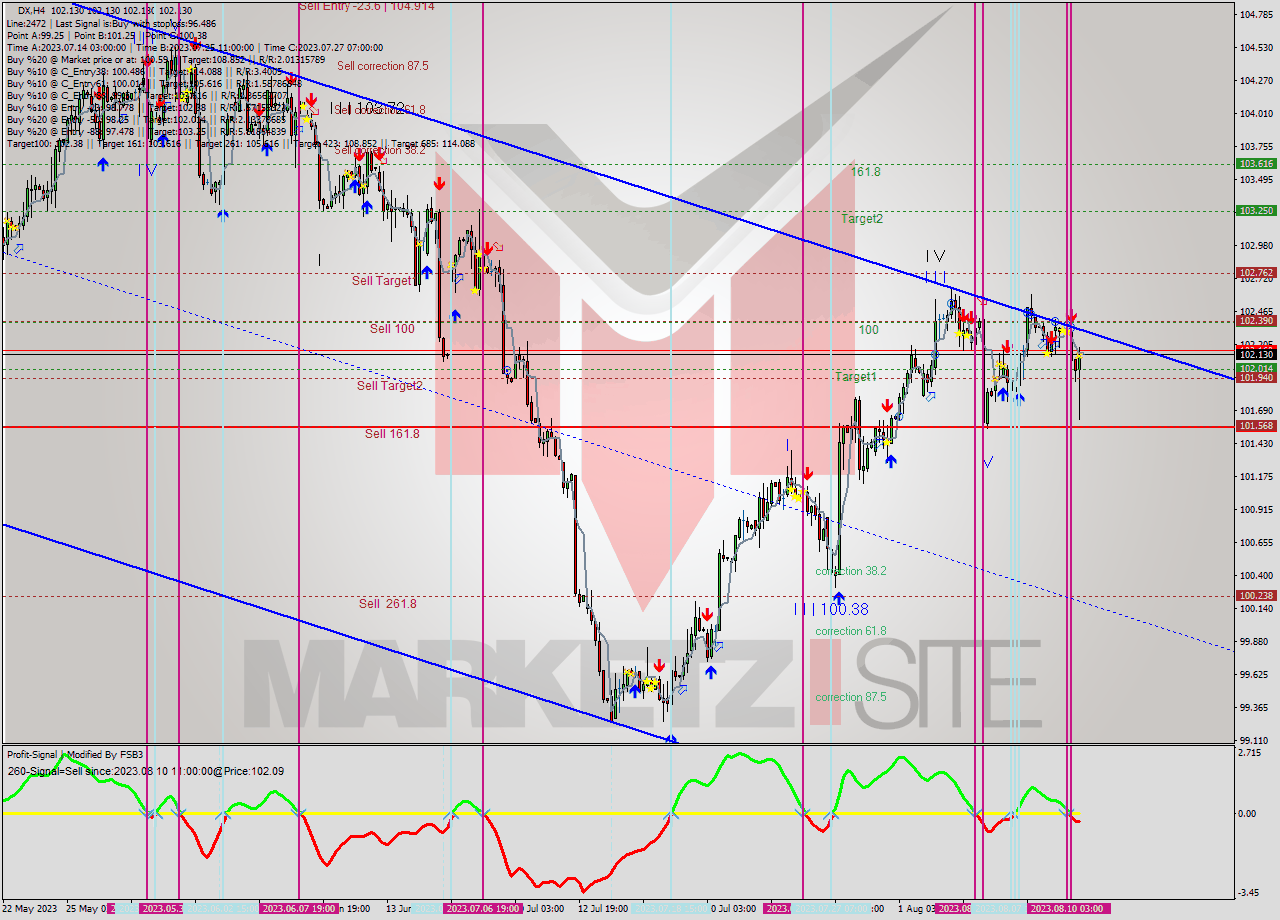1280x920 pixels.
Task: Click the 'Sell 100' level label
Action: pos(392,329)
